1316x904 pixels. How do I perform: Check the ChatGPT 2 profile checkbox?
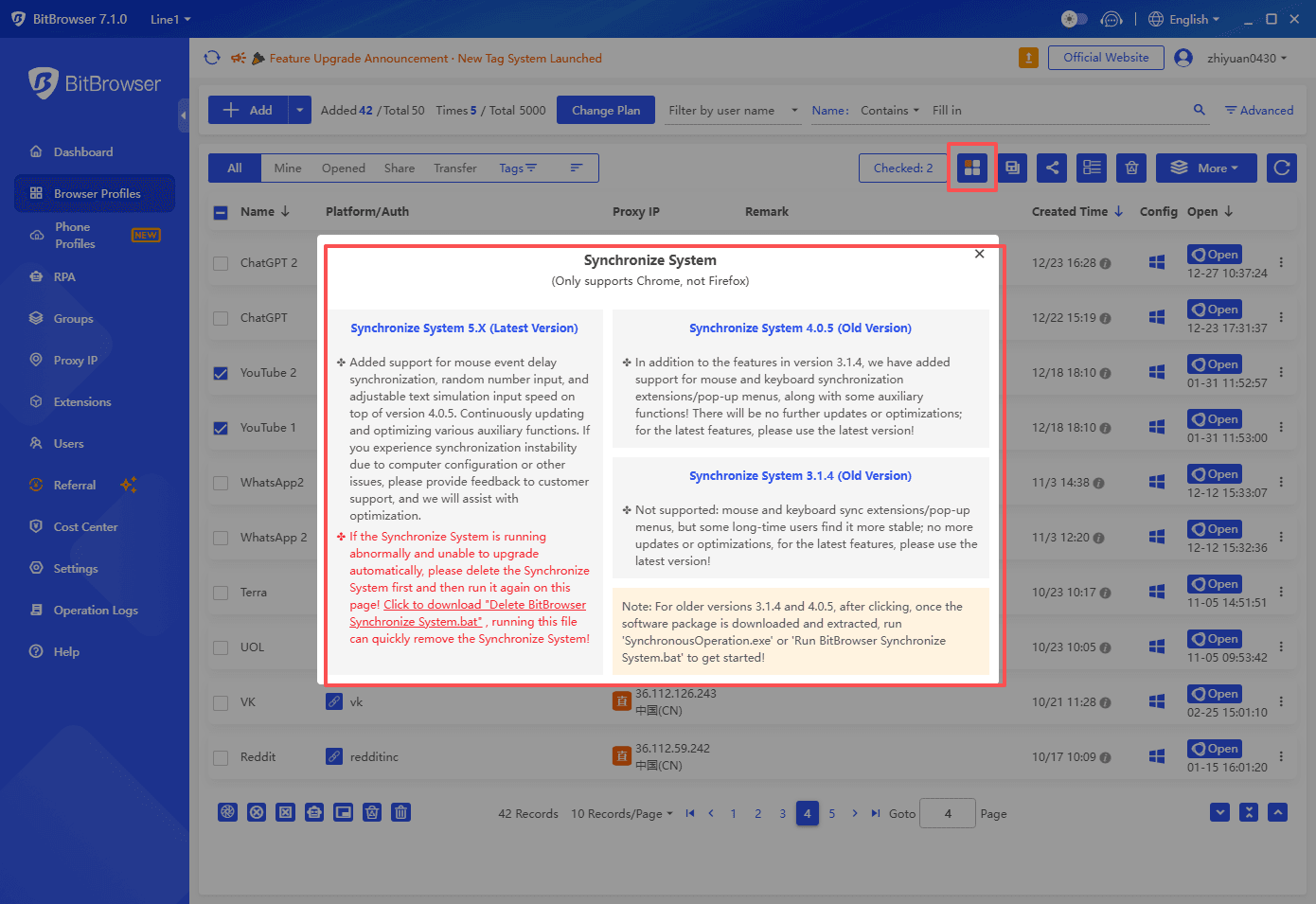click(220, 262)
